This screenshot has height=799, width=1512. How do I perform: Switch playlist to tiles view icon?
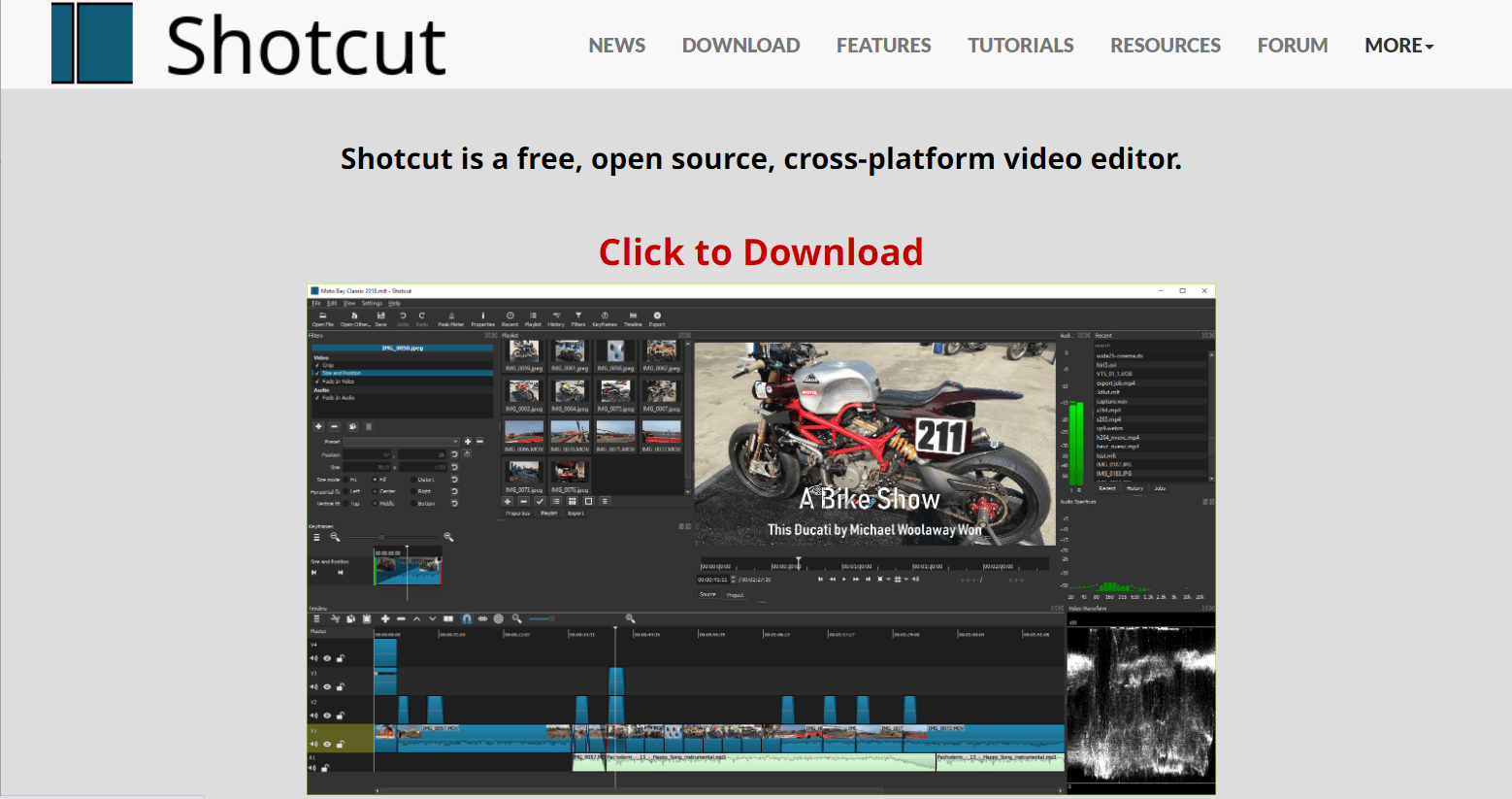(572, 502)
